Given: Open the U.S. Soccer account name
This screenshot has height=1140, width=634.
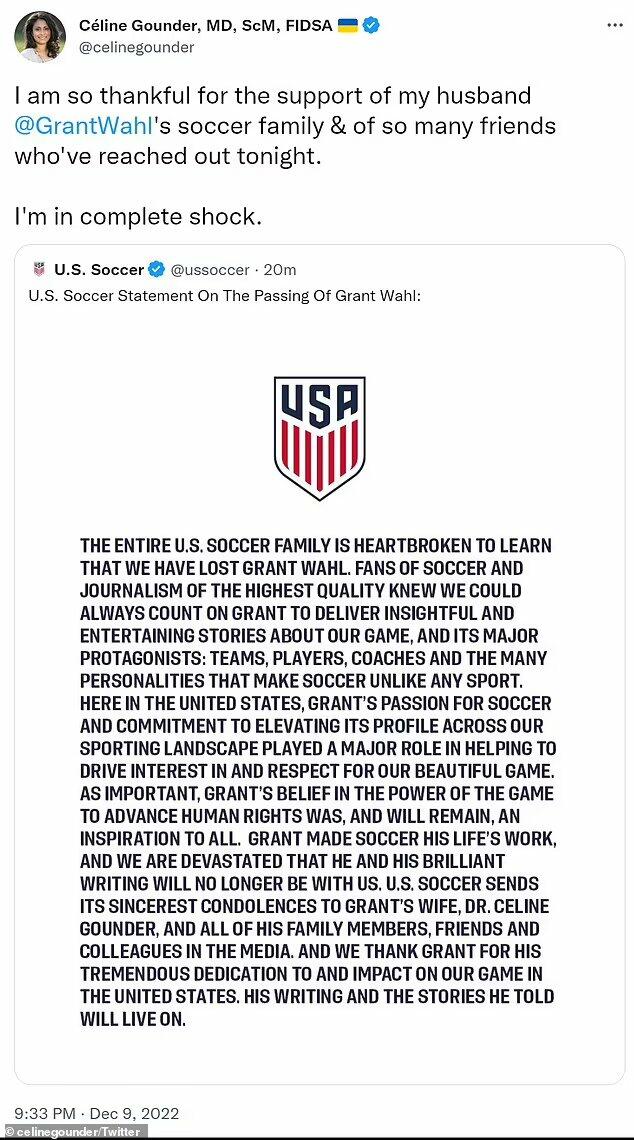Looking at the screenshot, I should (x=99, y=270).
